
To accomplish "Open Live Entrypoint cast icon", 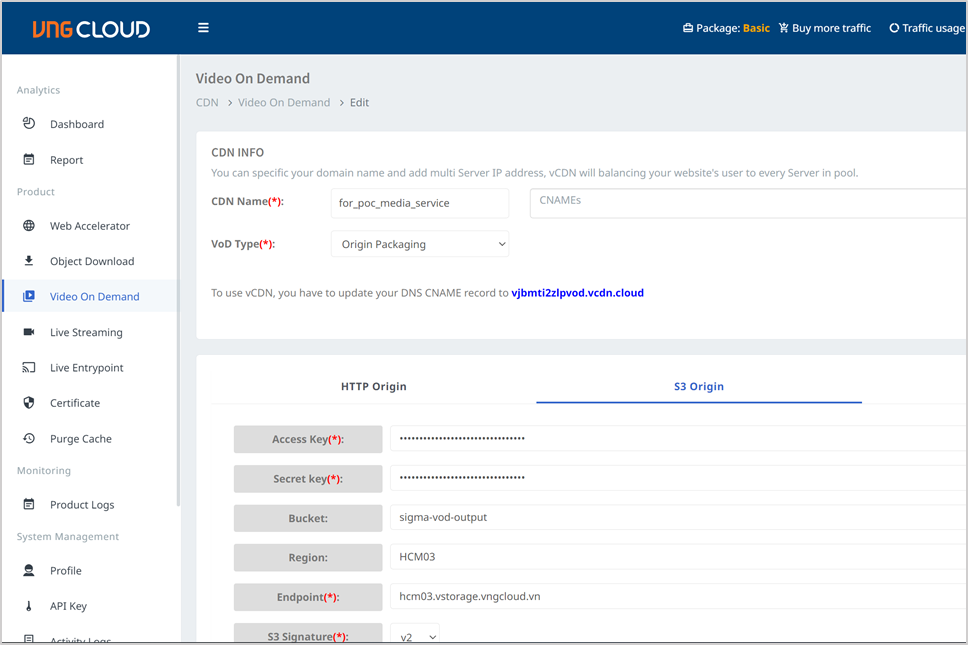I will tap(29, 368).
